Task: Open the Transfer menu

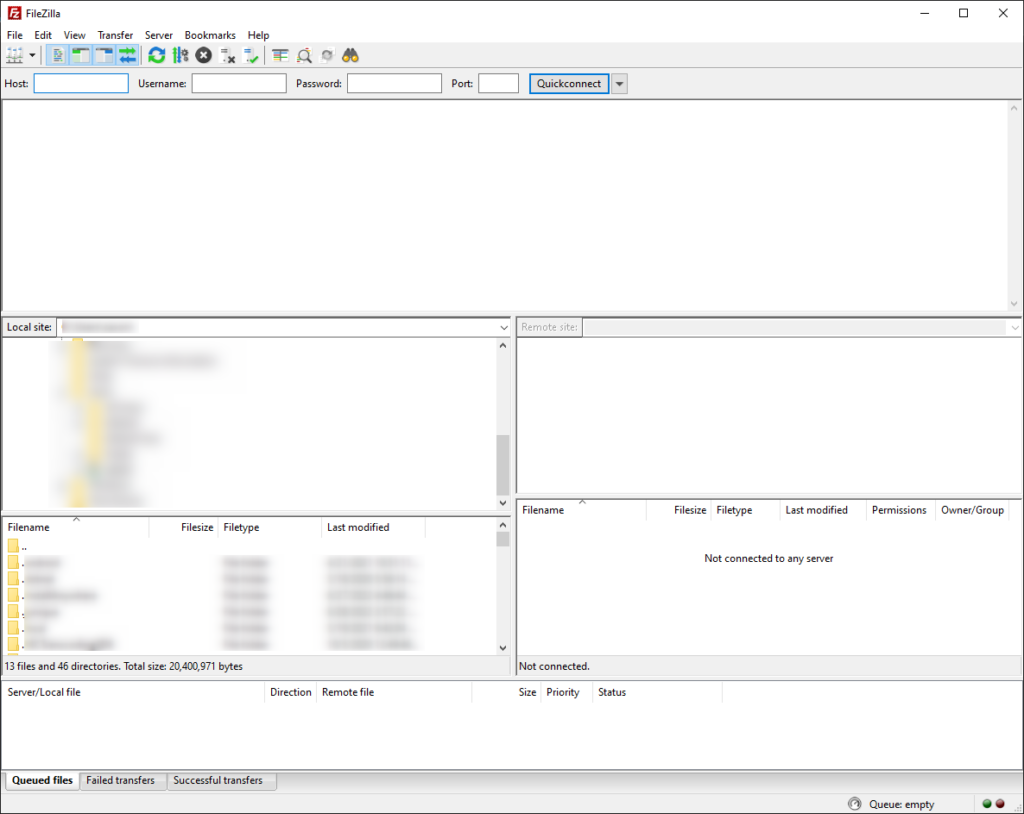Action: [116, 35]
